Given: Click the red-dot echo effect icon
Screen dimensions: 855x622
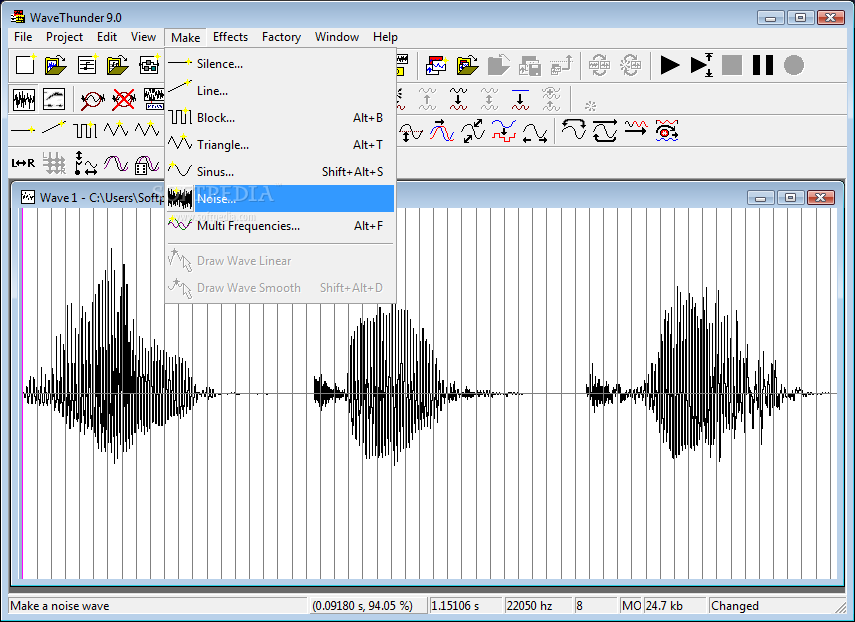Looking at the screenshot, I should pos(667,130).
